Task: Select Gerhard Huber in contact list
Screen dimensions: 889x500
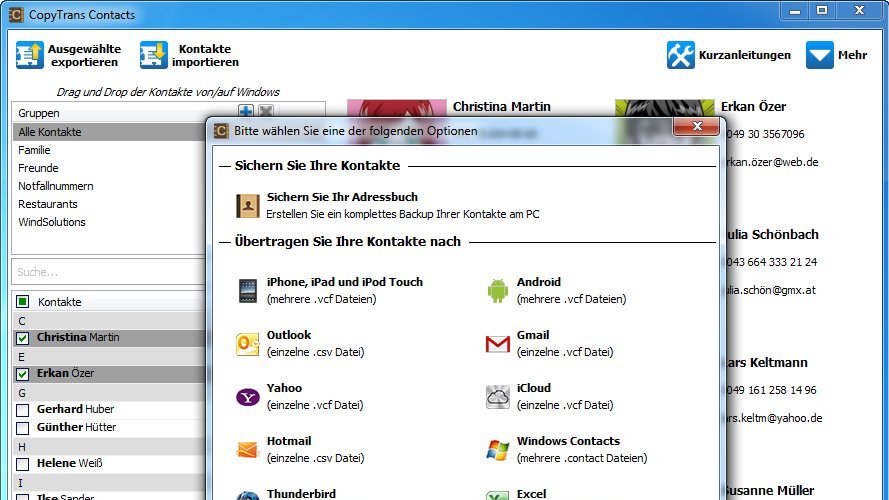Action: [75, 409]
